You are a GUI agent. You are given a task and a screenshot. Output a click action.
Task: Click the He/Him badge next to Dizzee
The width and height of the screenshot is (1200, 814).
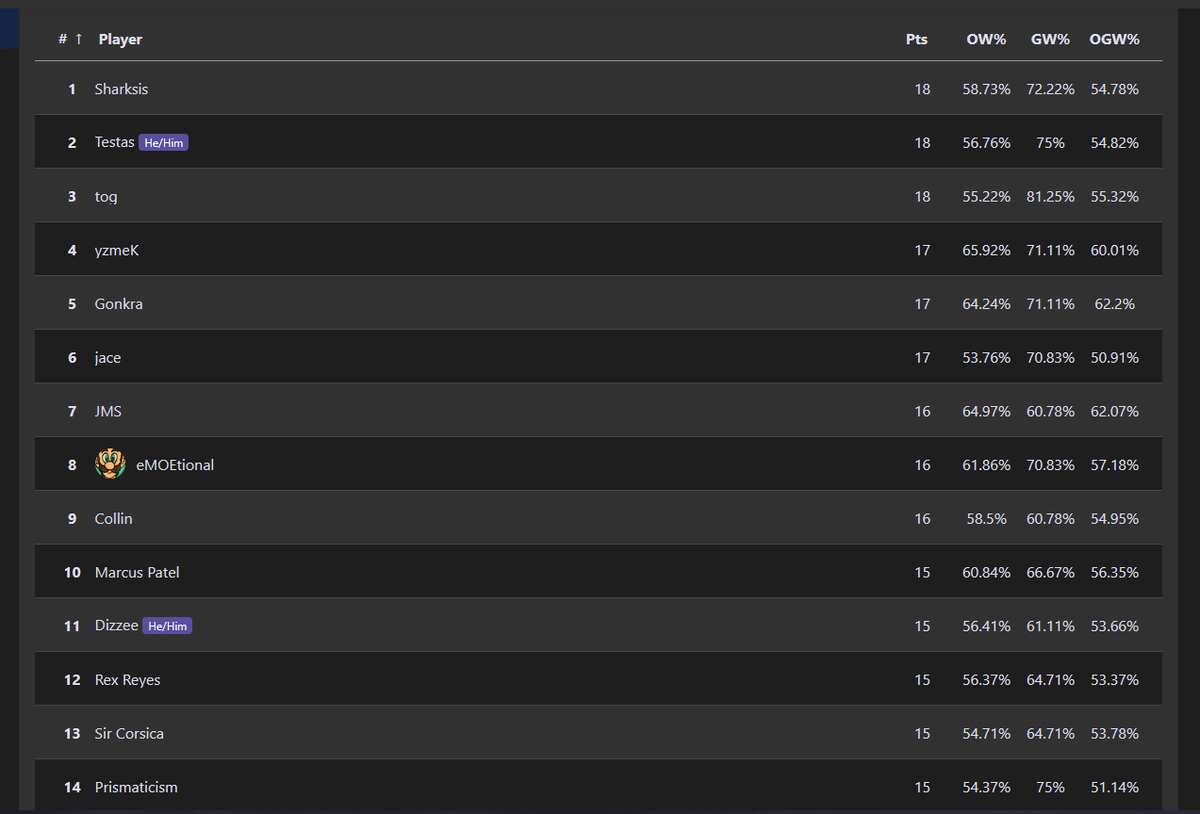pyautogui.click(x=167, y=626)
